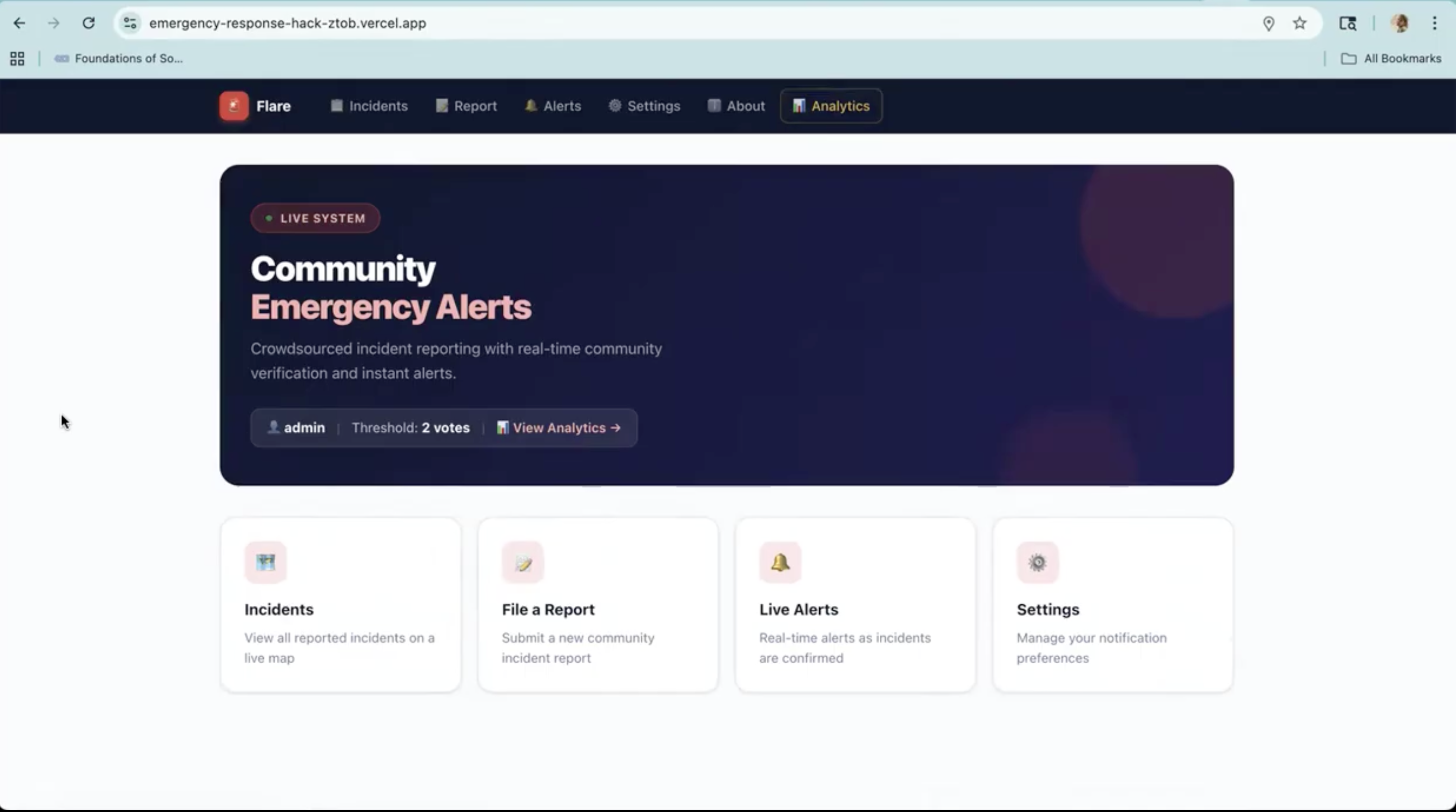1456x812 pixels.
Task: Click the location permission icon
Action: 1269,23
